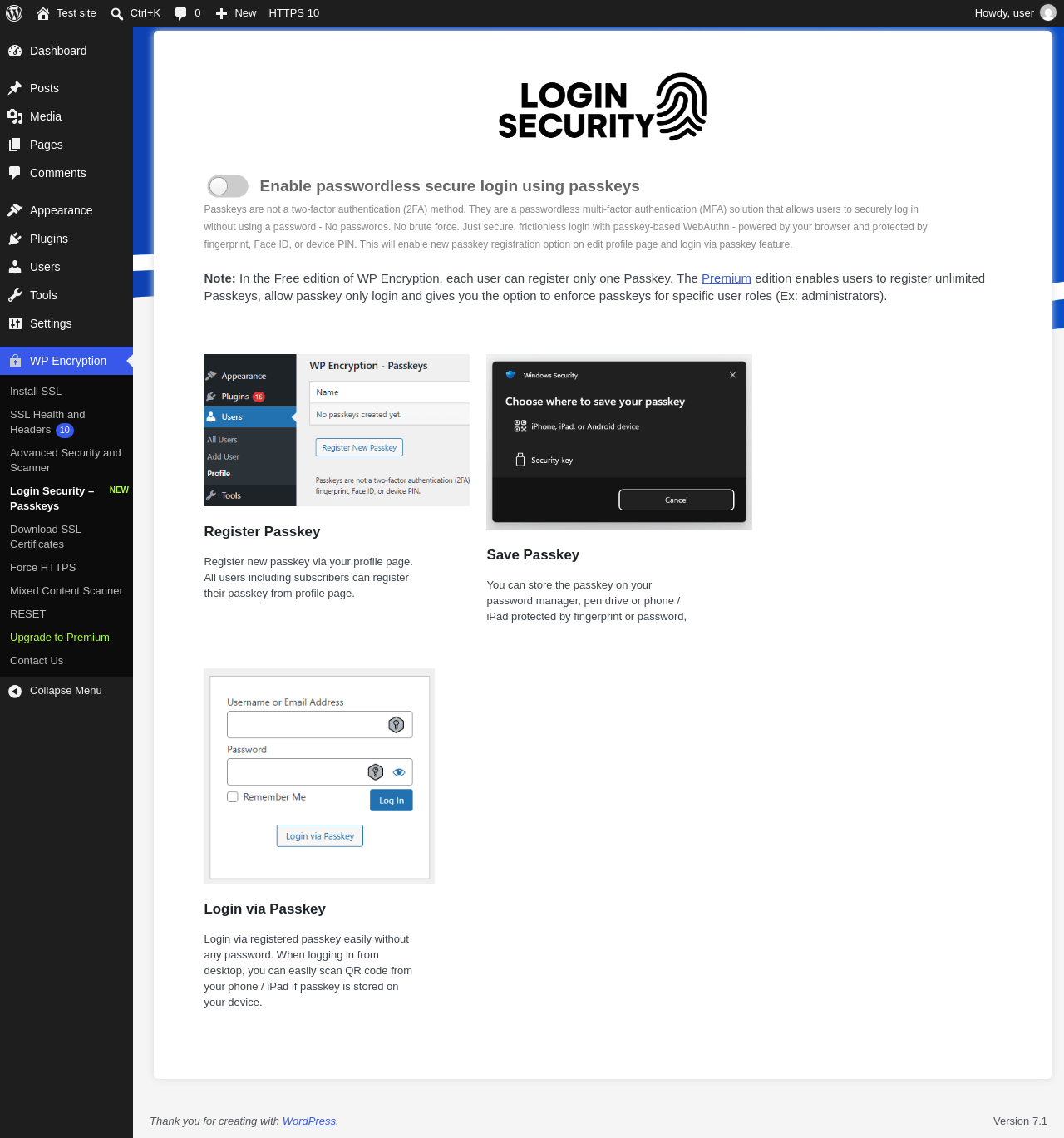This screenshot has width=1064, height=1138.
Task: Open the Howdy, user account menu
Action: click(x=1016, y=13)
